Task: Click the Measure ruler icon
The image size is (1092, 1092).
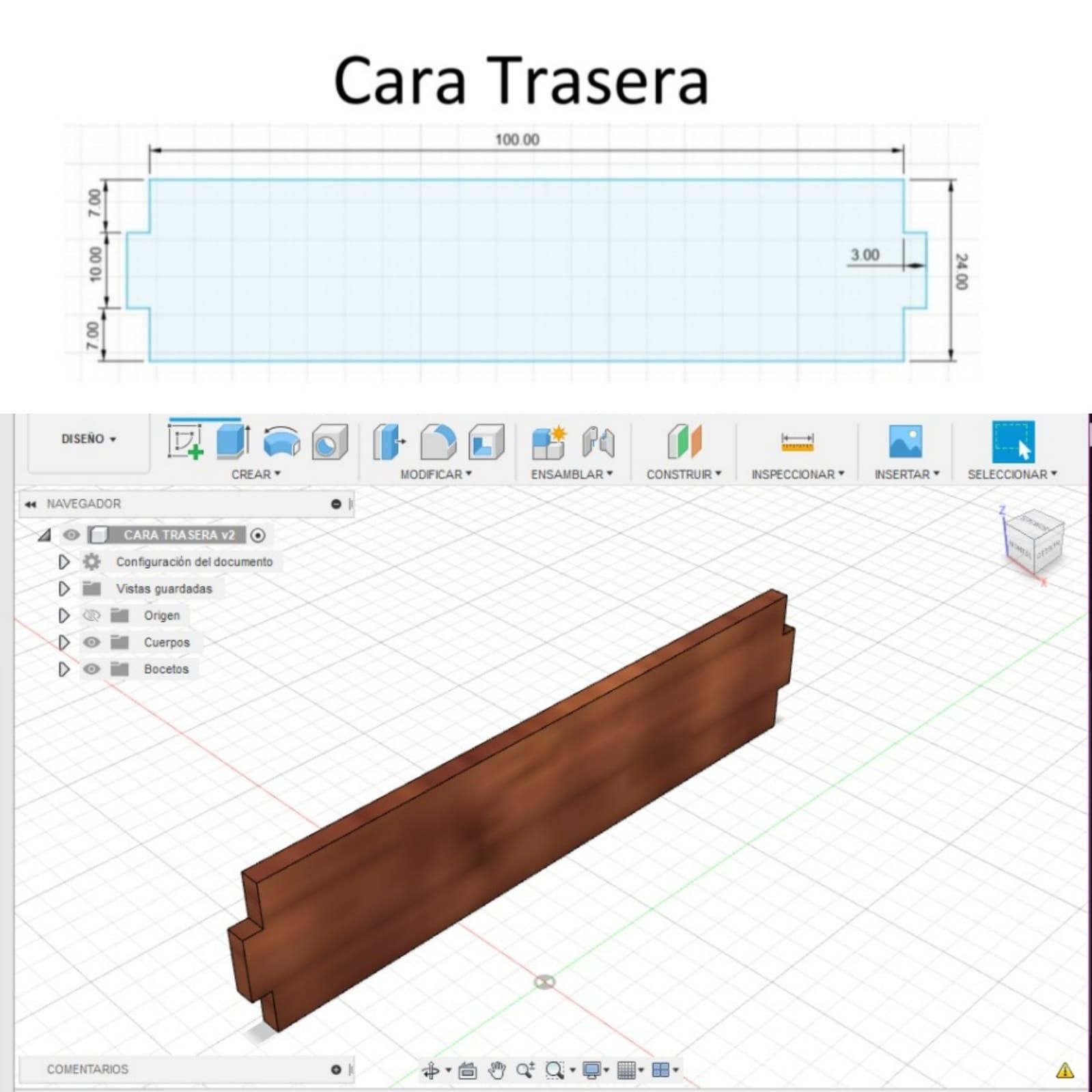Action: 797,443
